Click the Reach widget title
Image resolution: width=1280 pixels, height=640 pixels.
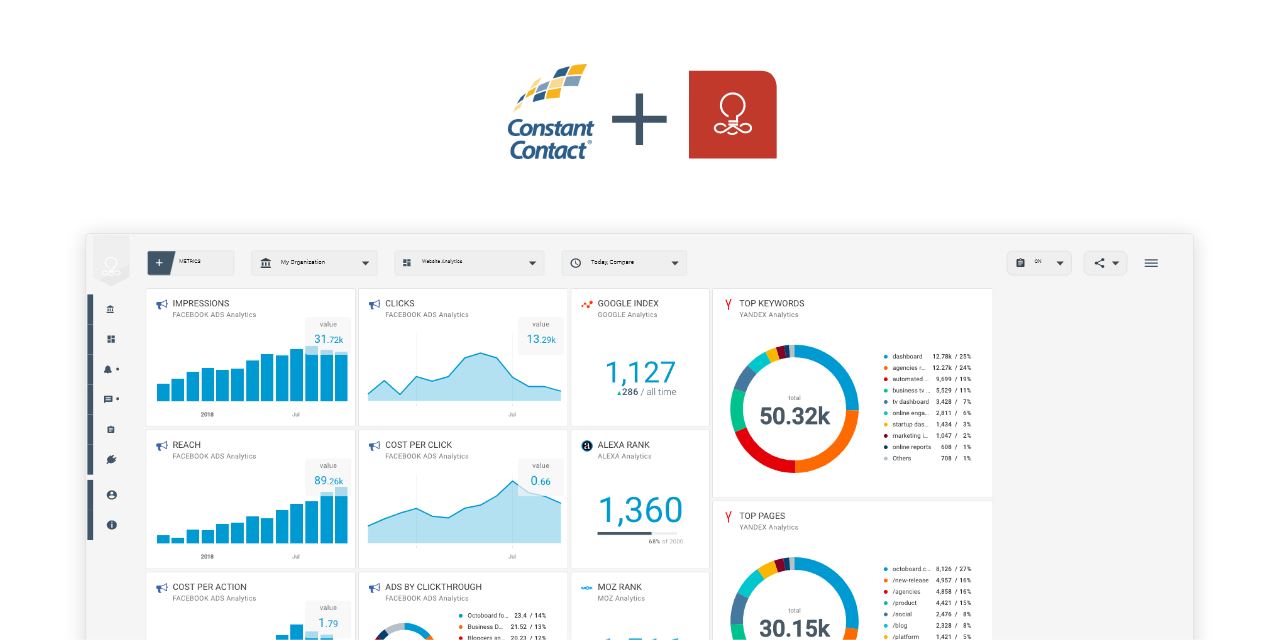coord(186,445)
